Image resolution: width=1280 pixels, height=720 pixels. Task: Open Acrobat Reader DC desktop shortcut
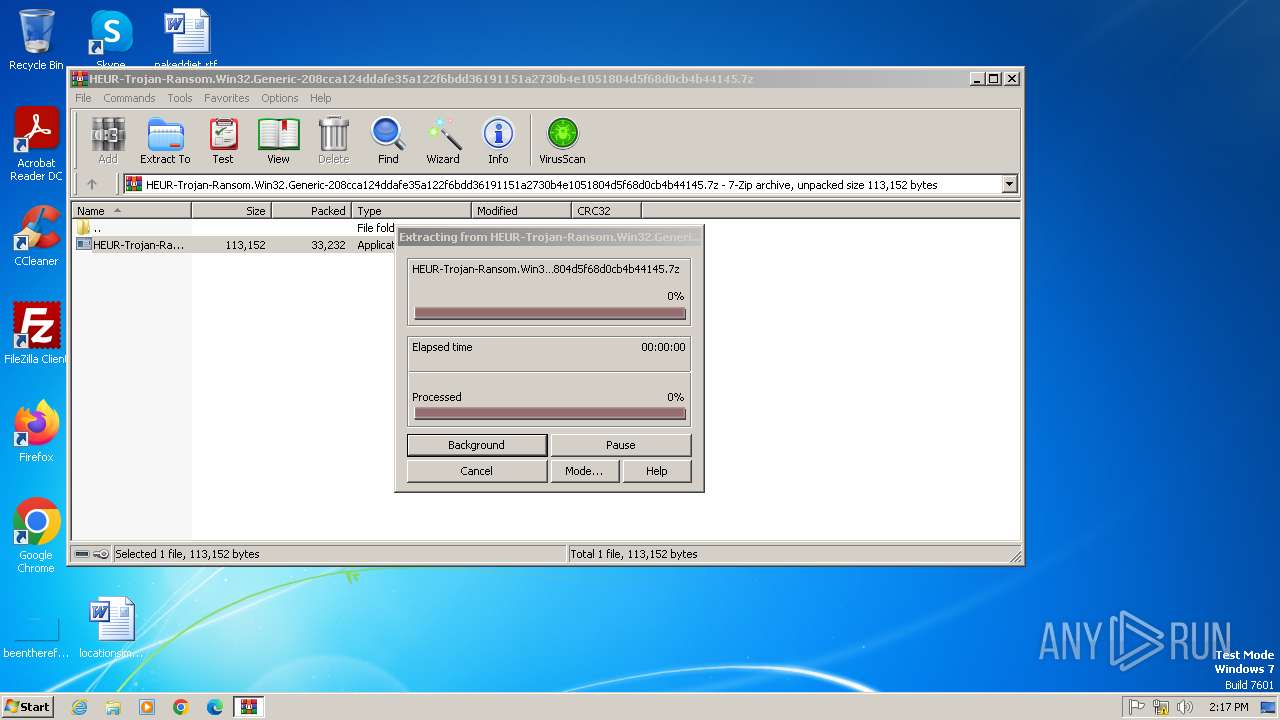tap(36, 145)
